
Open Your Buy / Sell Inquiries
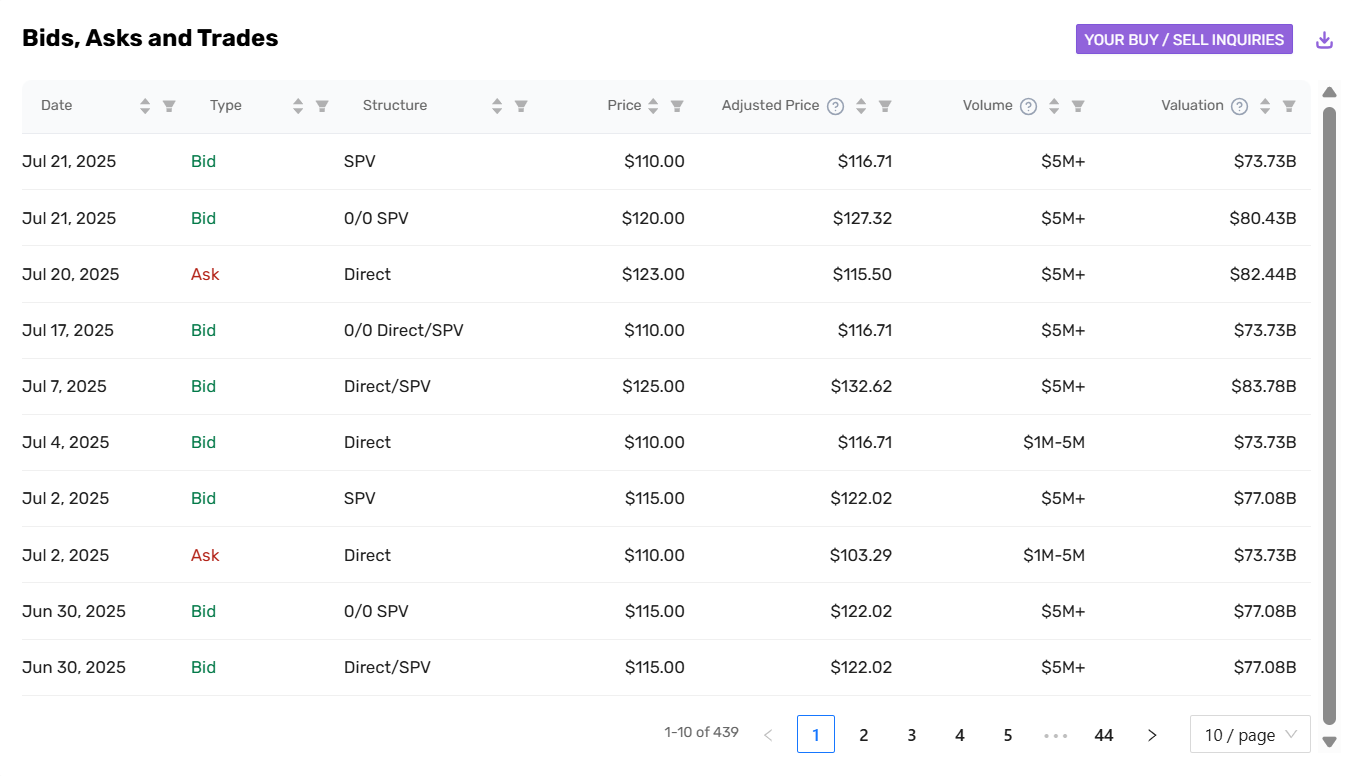(1184, 39)
